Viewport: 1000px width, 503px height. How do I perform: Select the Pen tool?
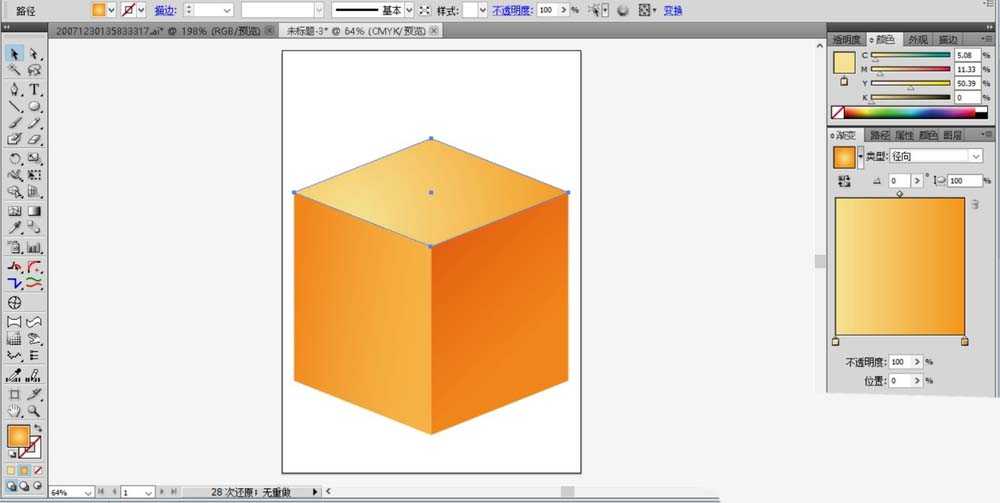[x=15, y=89]
